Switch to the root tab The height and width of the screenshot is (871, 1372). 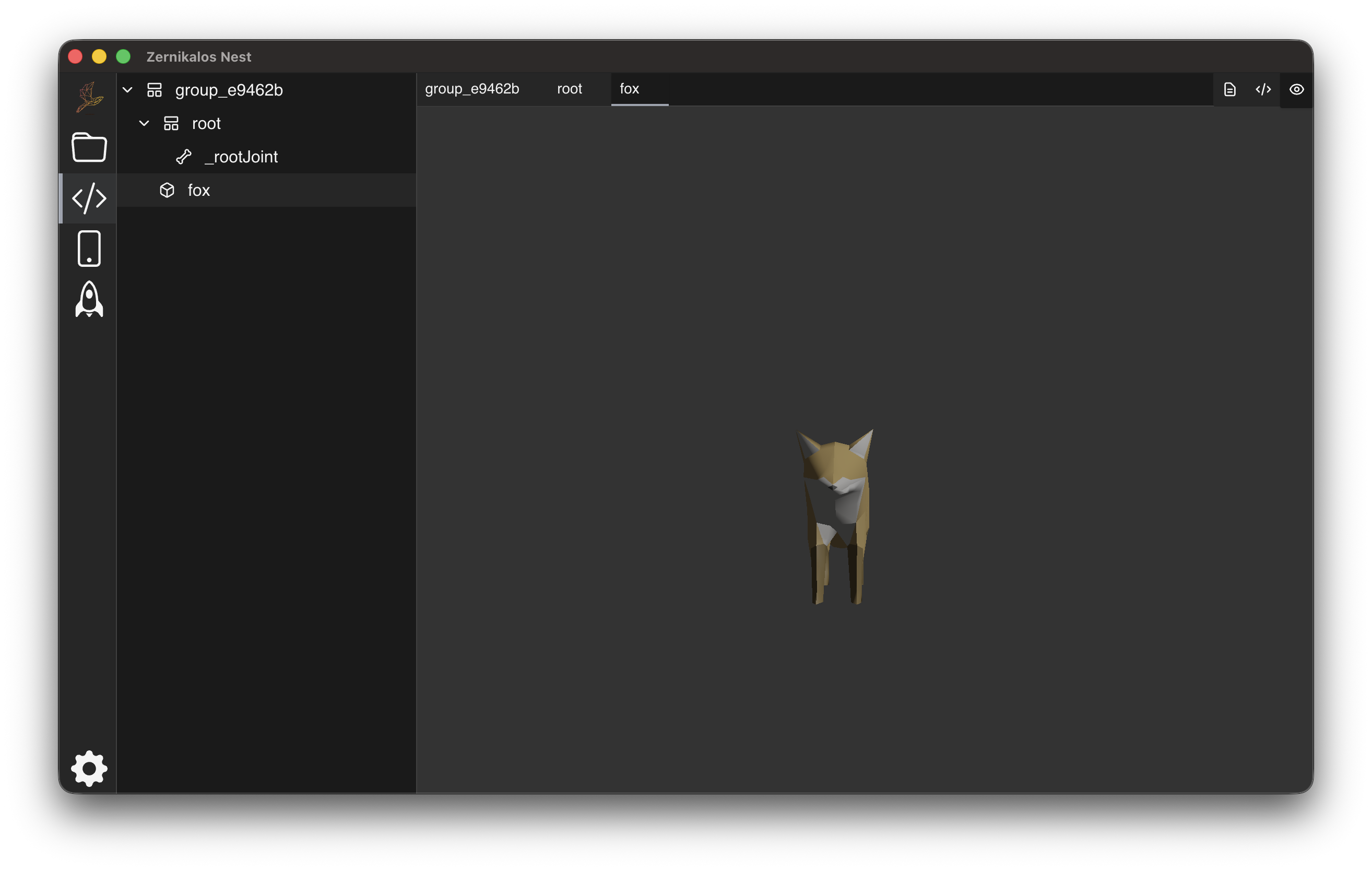pos(569,89)
